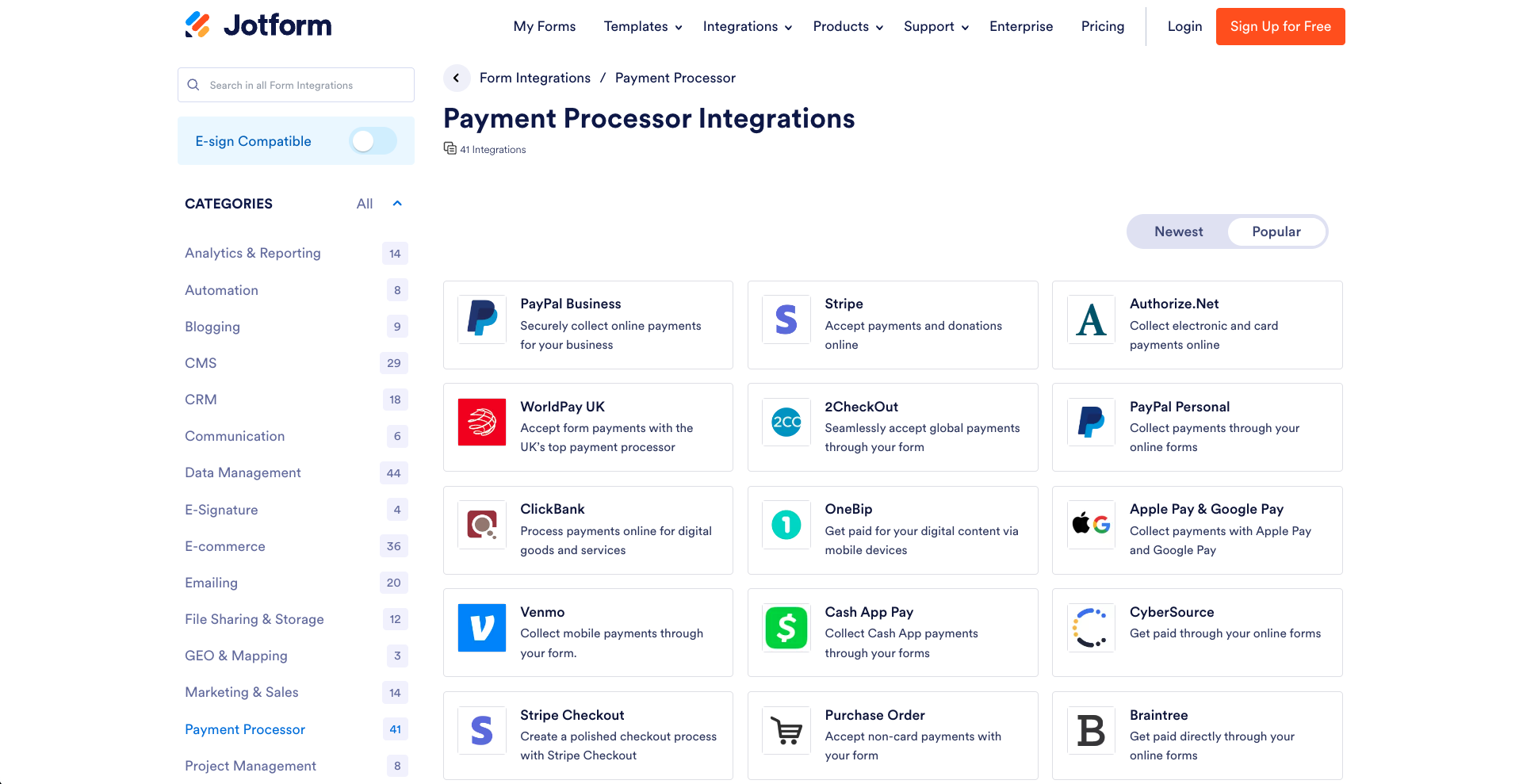Image resolution: width=1519 pixels, height=784 pixels.
Task: Click the integrations count icon
Action: [450, 148]
